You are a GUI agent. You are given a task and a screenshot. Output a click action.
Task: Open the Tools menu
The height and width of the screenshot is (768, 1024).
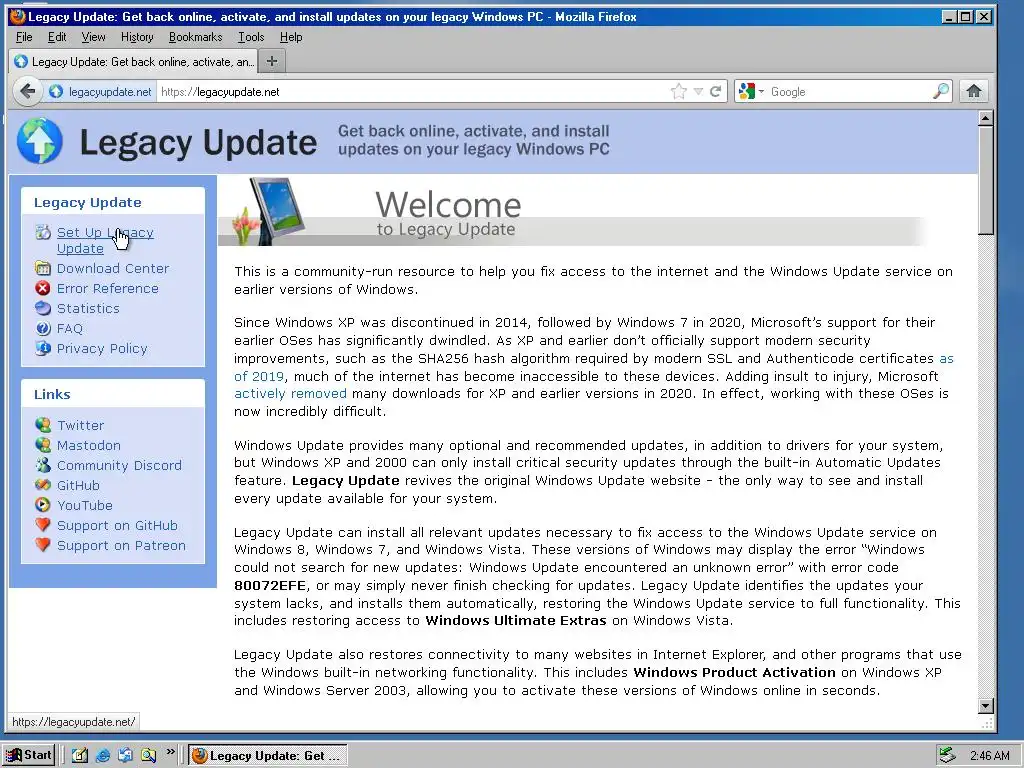click(x=251, y=37)
